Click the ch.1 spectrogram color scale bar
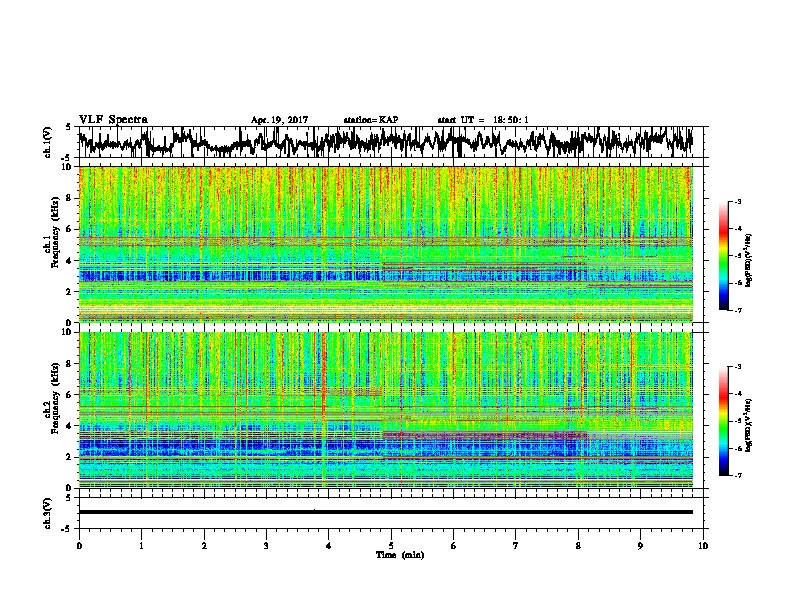 pyautogui.click(x=724, y=256)
